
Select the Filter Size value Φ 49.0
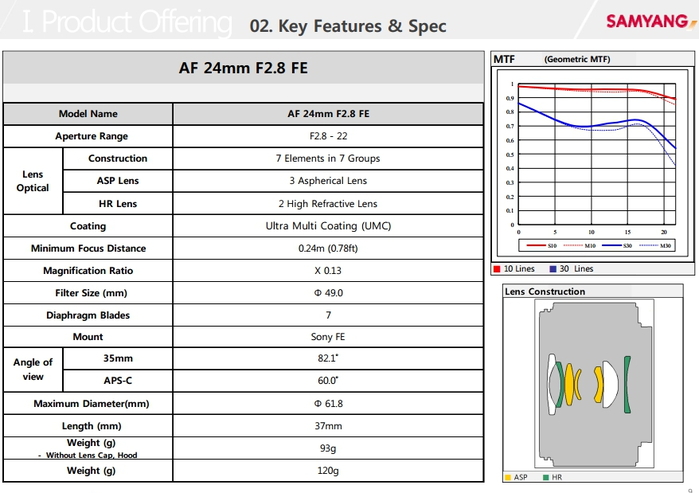tap(328, 293)
